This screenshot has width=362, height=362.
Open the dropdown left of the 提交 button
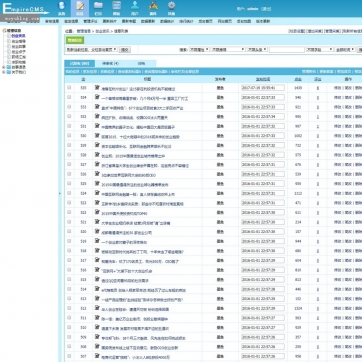pyautogui.click(x=91, y=49)
